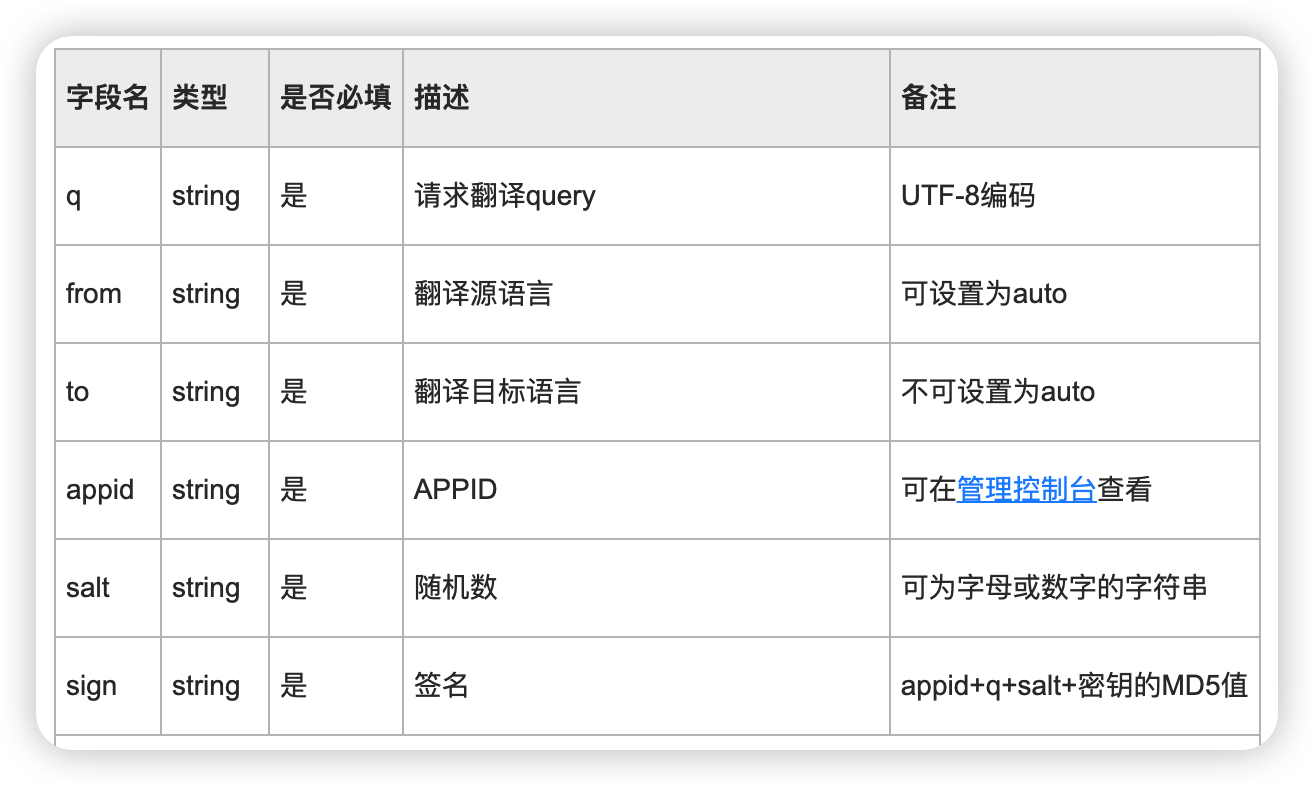Click the 描述 column header
Viewport: 1314px width, 786px height.
(x=442, y=98)
